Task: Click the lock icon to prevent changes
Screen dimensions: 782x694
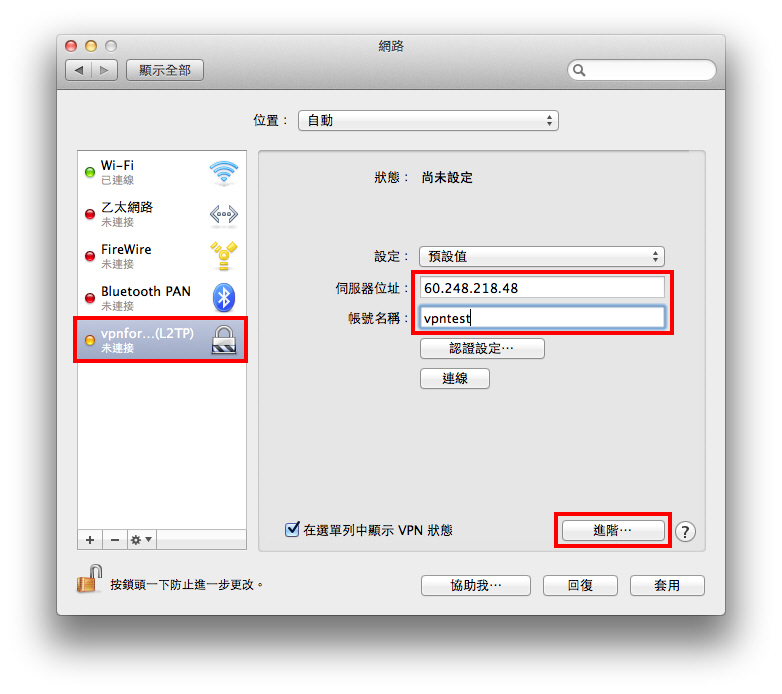Action: point(90,579)
